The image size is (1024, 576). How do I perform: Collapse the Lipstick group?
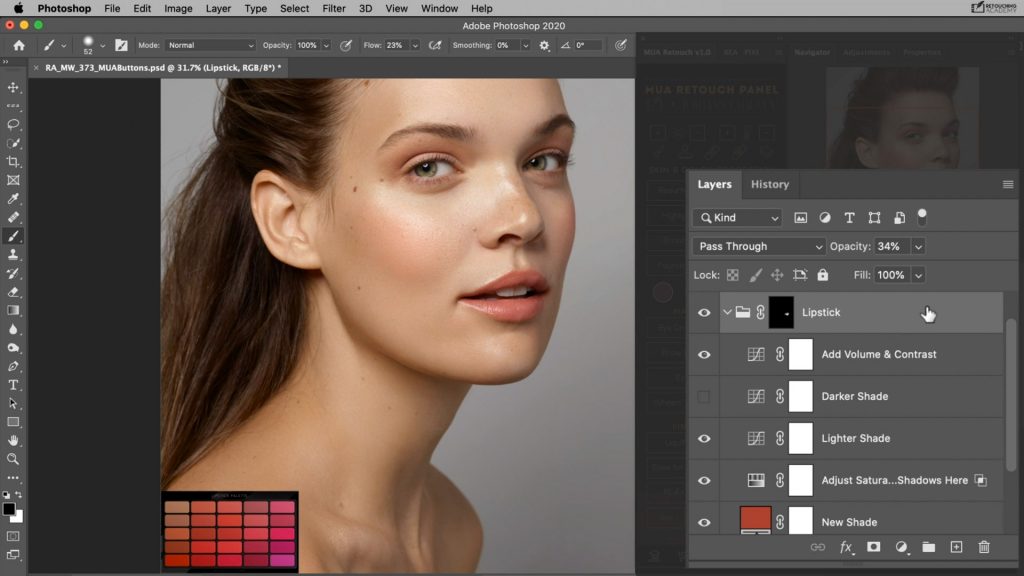[x=727, y=312]
